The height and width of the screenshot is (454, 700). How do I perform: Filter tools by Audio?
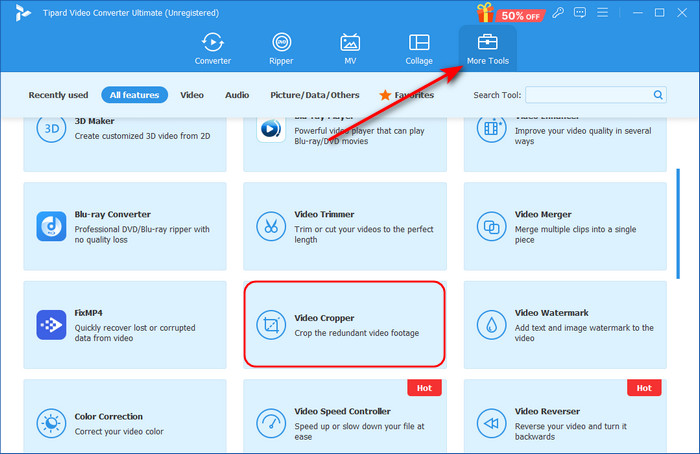237,95
